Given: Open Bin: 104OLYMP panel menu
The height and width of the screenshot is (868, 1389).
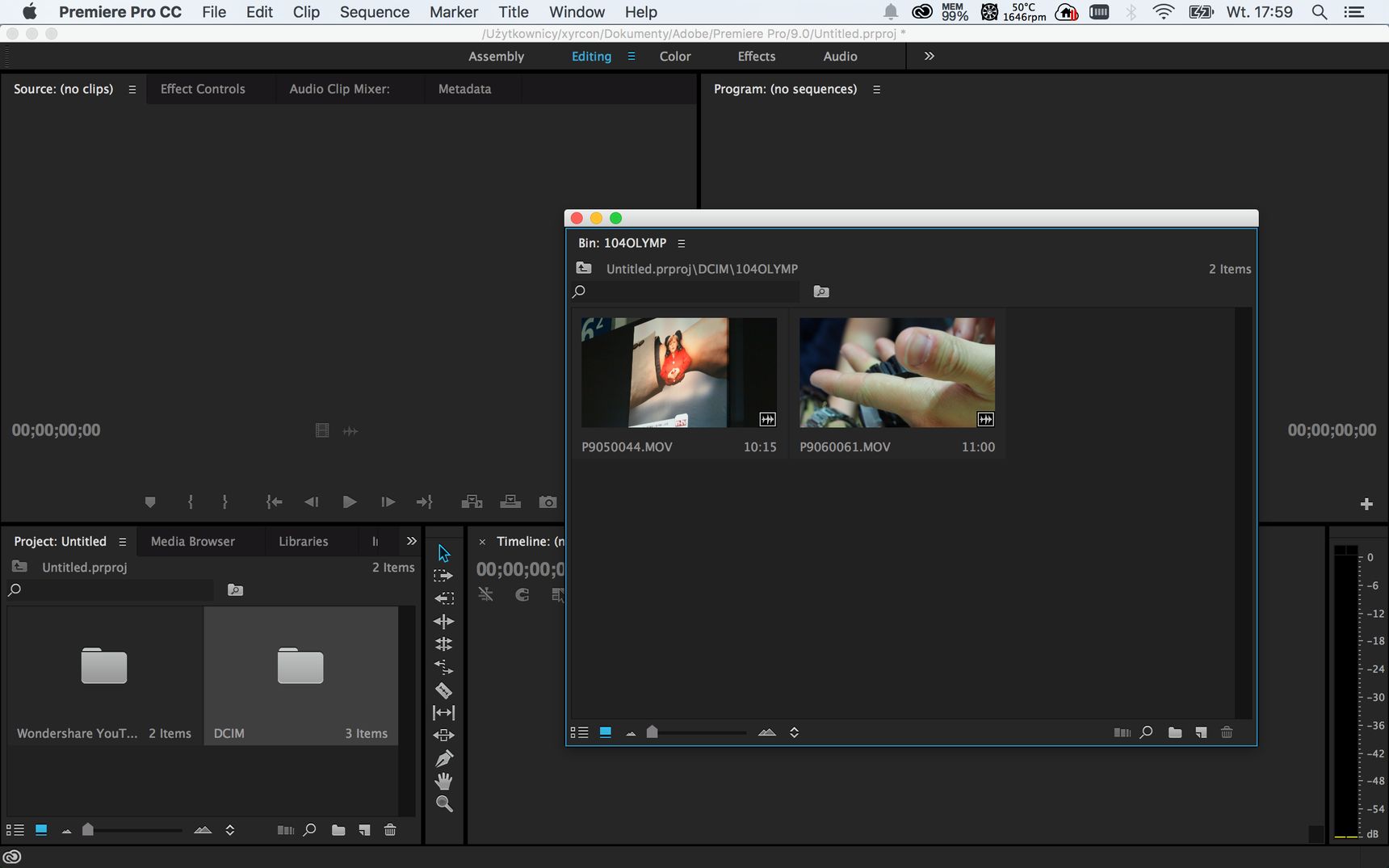Looking at the screenshot, I should click(681, 243).
